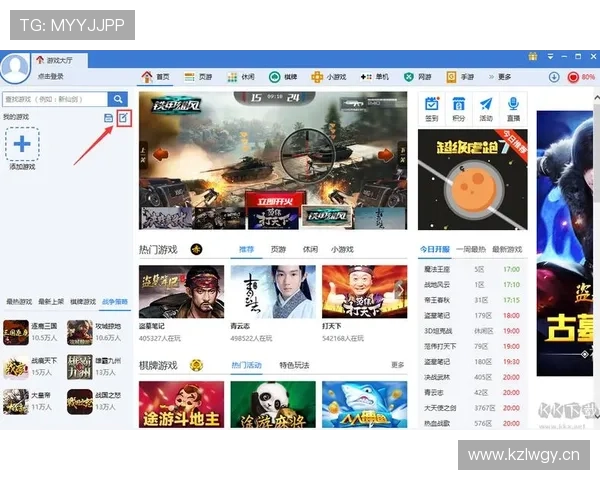Open 休闲 in the top navigation bar
The image size is (600, 480).
[x=241, y=77]
